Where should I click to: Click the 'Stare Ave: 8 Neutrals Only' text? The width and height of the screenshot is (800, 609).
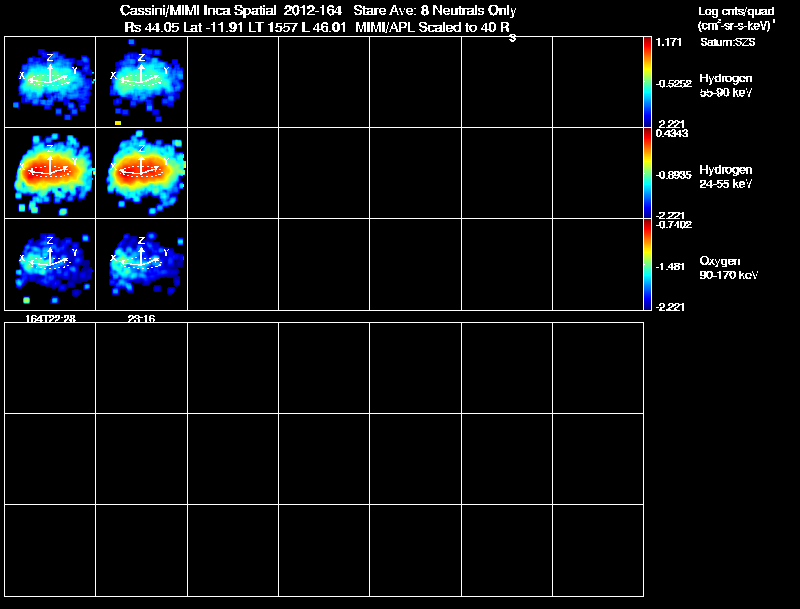[435, 10]
